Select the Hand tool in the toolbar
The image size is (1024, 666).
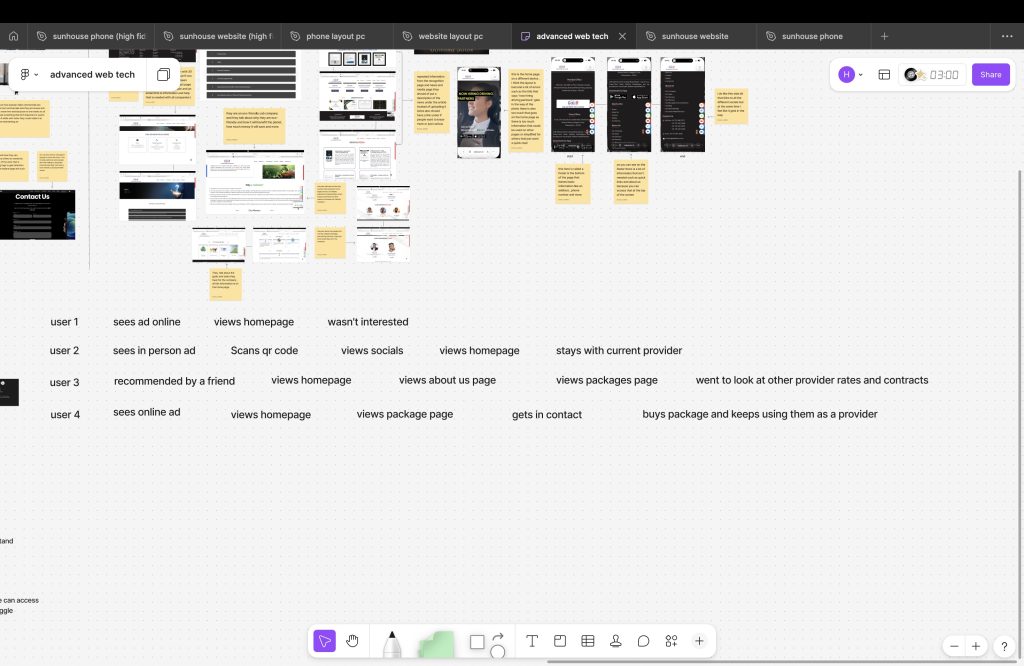[x=352, y=641]
